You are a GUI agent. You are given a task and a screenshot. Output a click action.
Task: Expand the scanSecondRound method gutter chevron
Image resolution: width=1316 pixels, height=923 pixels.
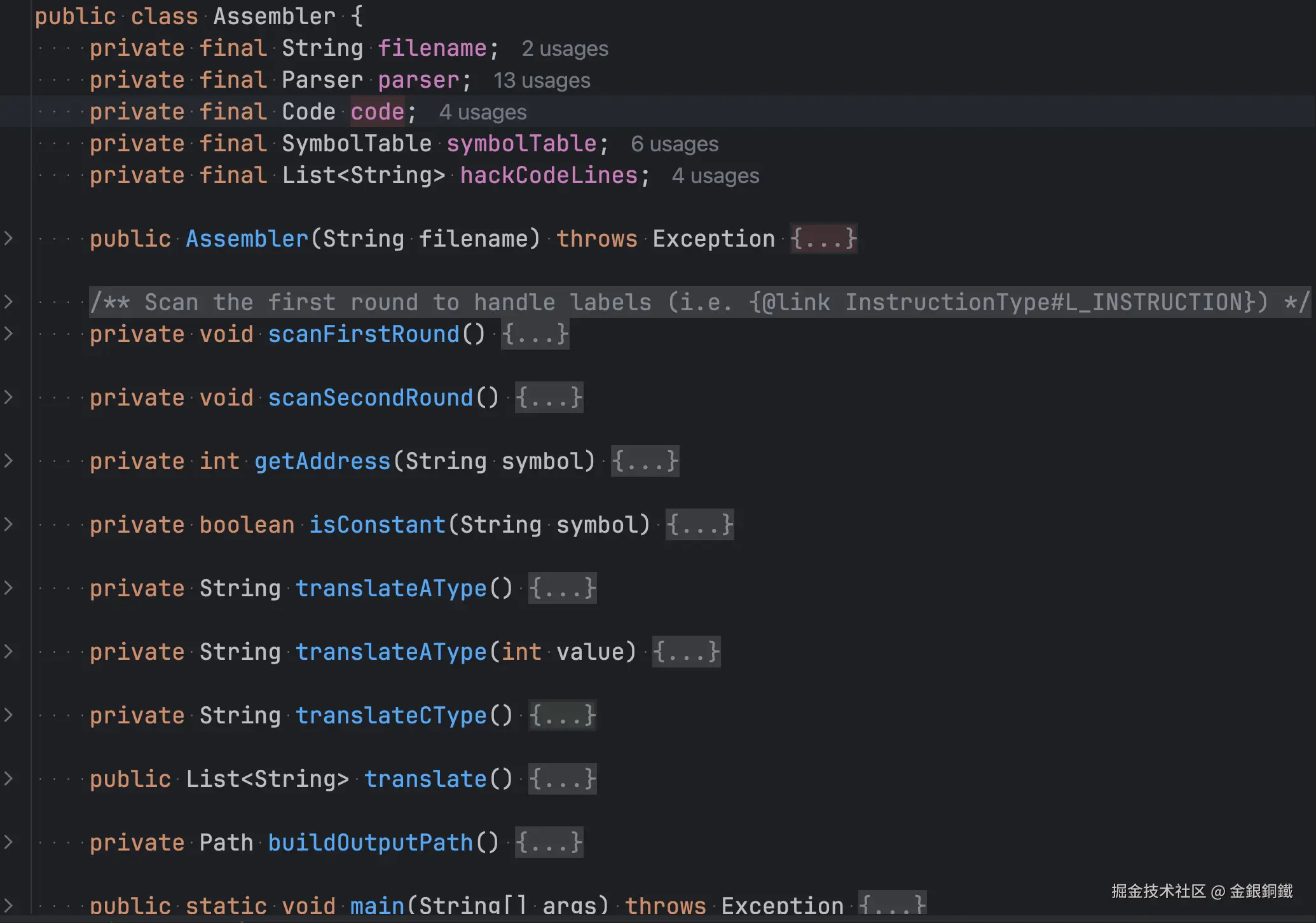(9, 397)
